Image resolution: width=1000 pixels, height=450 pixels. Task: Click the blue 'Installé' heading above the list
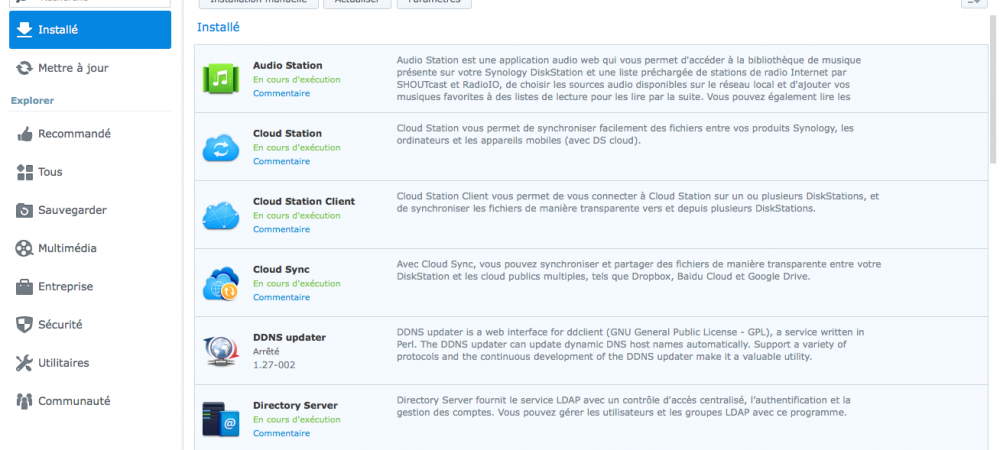[x=218, y=27]
